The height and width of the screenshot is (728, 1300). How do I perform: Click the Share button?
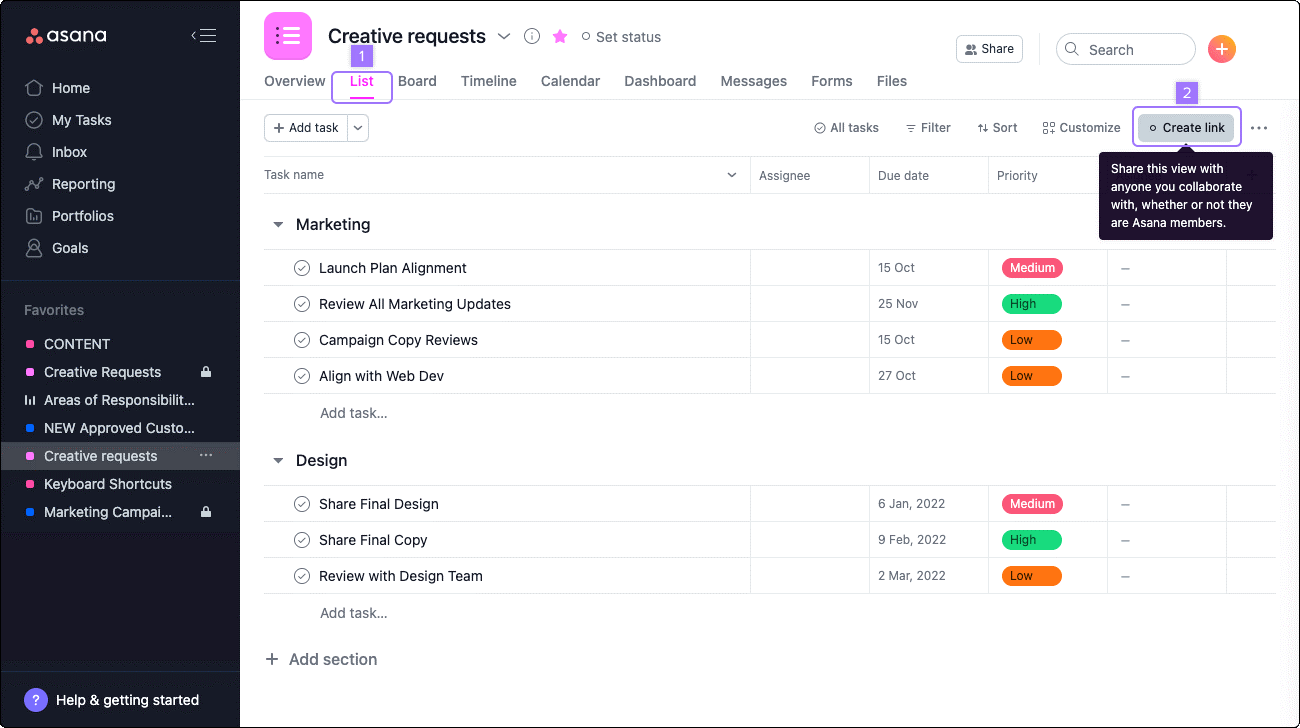pos(989,49)
